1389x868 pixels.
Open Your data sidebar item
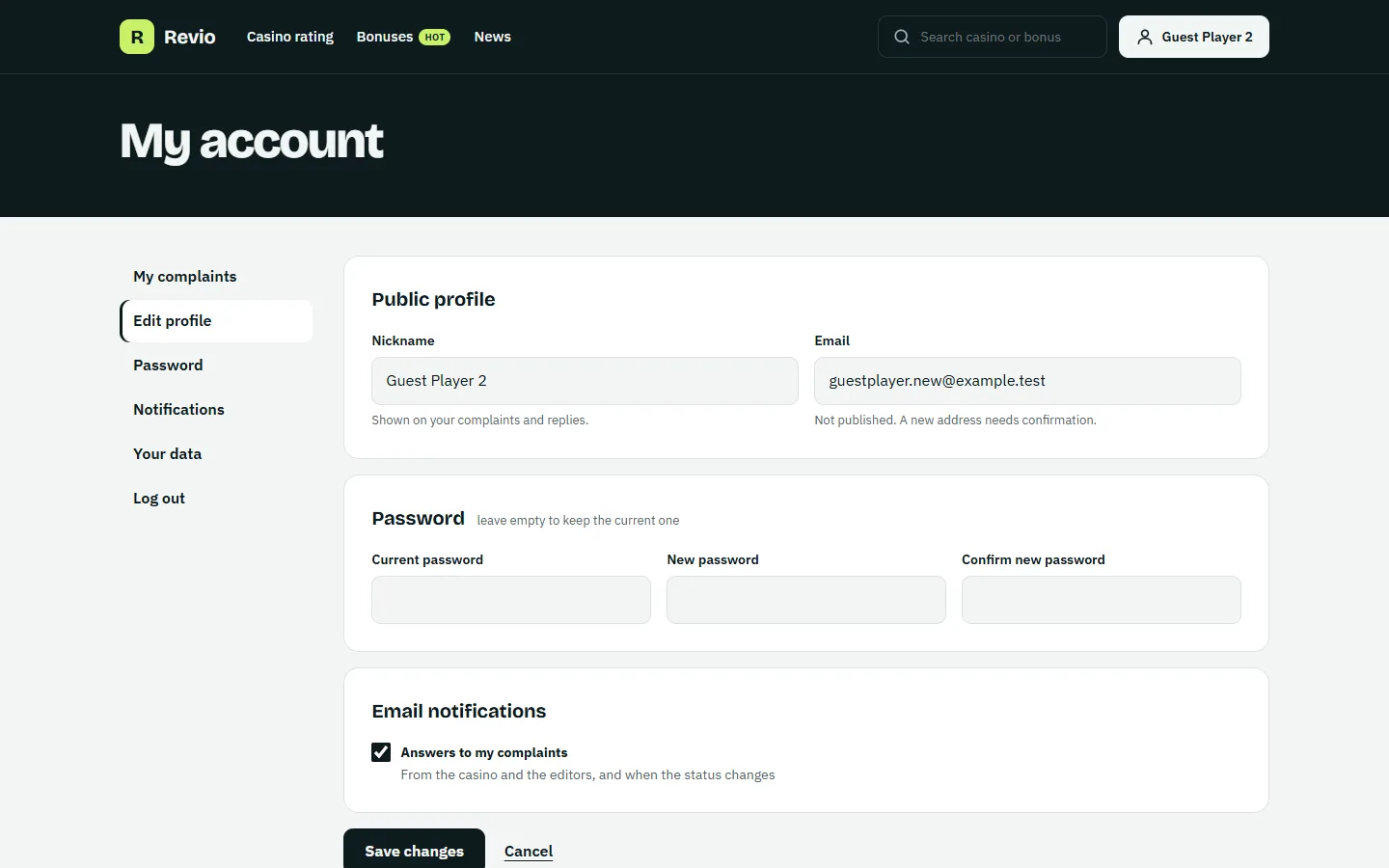(x=216, y=454)
